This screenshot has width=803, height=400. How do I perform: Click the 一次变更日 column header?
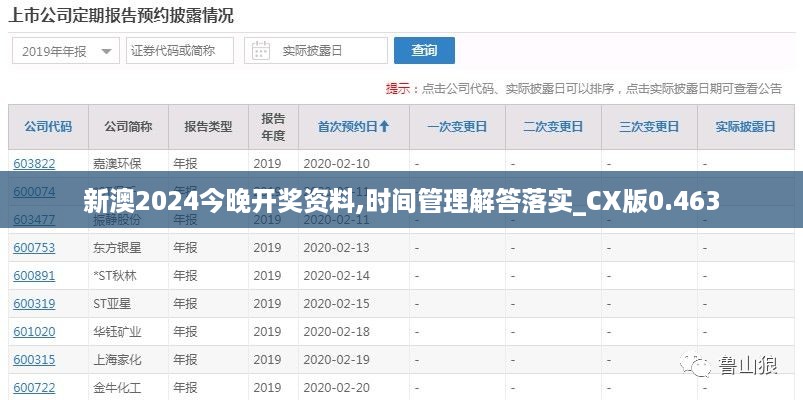click(457, 127)
